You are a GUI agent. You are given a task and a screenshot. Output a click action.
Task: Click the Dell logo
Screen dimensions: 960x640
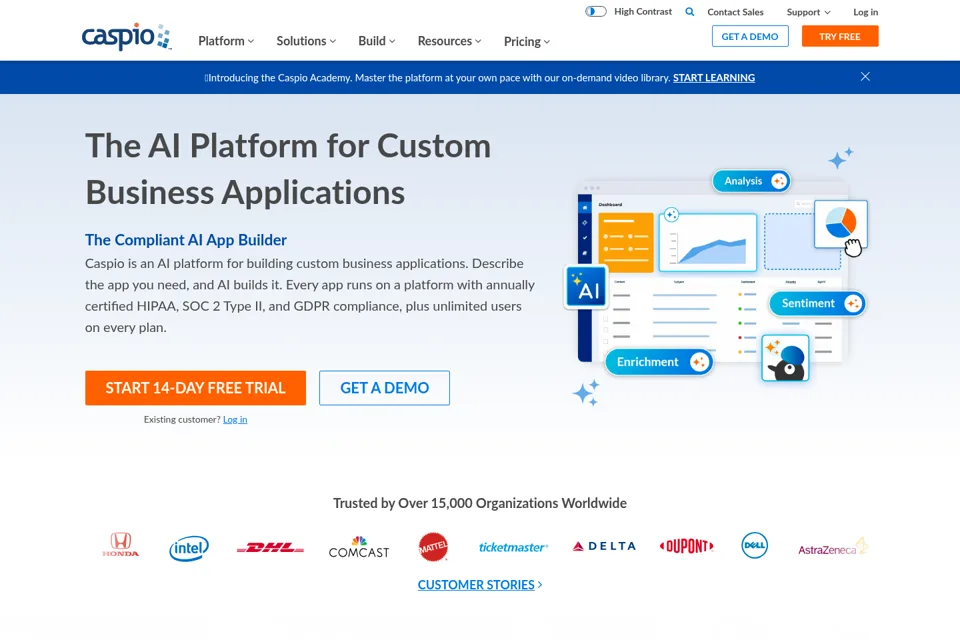pos(754,545)
